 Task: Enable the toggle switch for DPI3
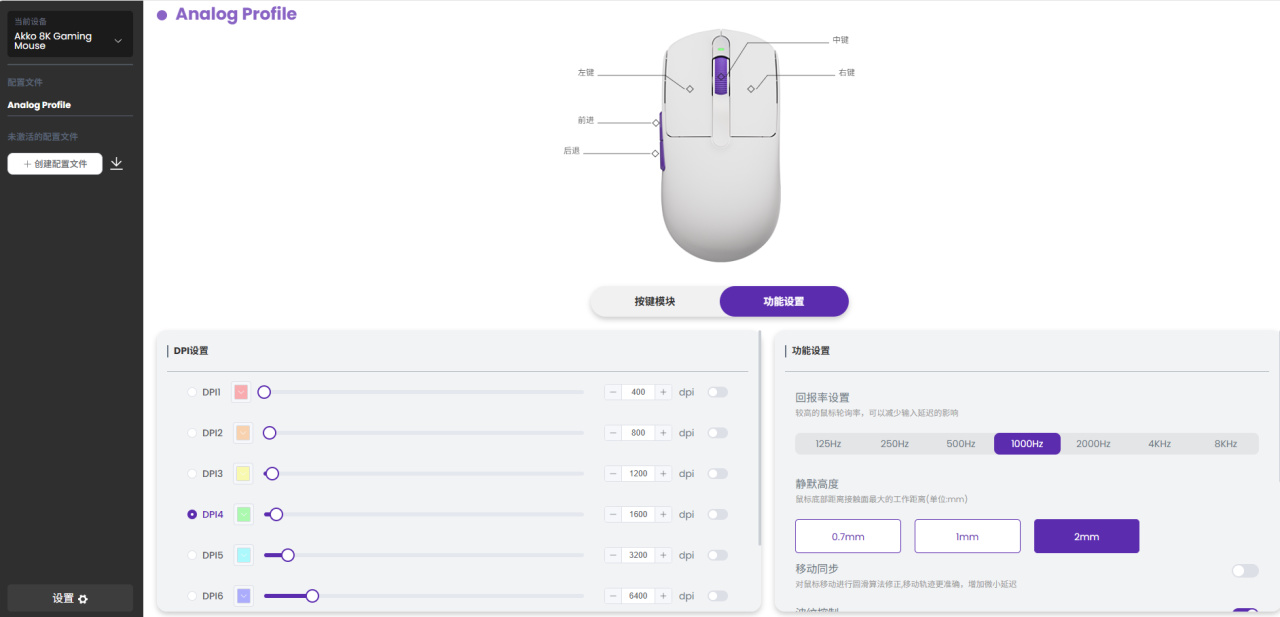[x=717, y=474]
